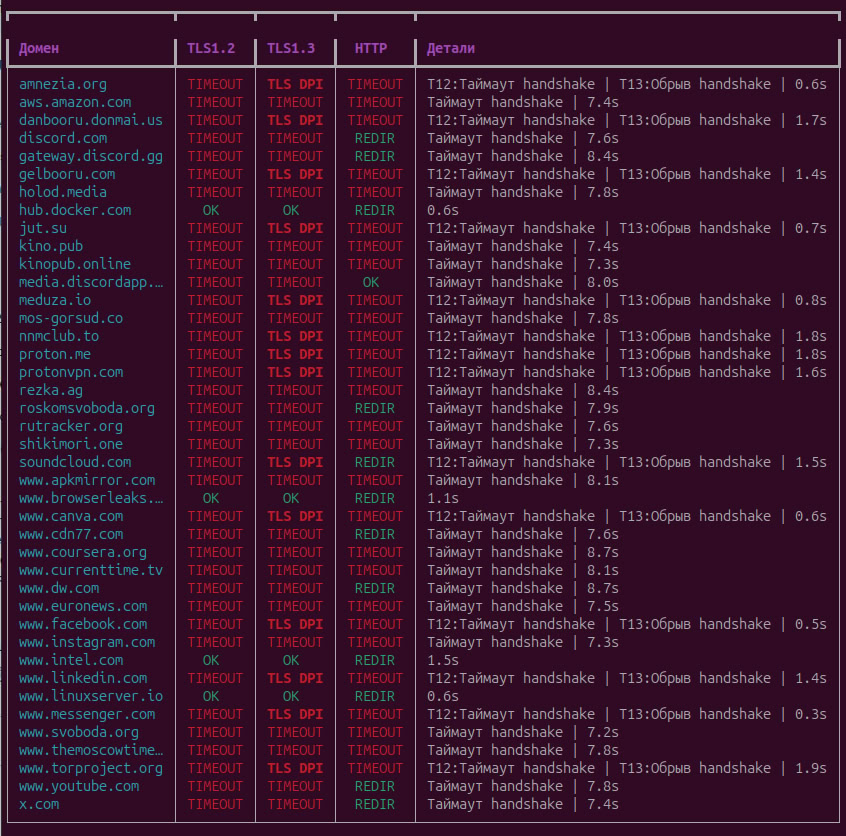This screenshot has width=846, height=836.
Task: Select domain danbooru.donmai.us
Action: 91,120
